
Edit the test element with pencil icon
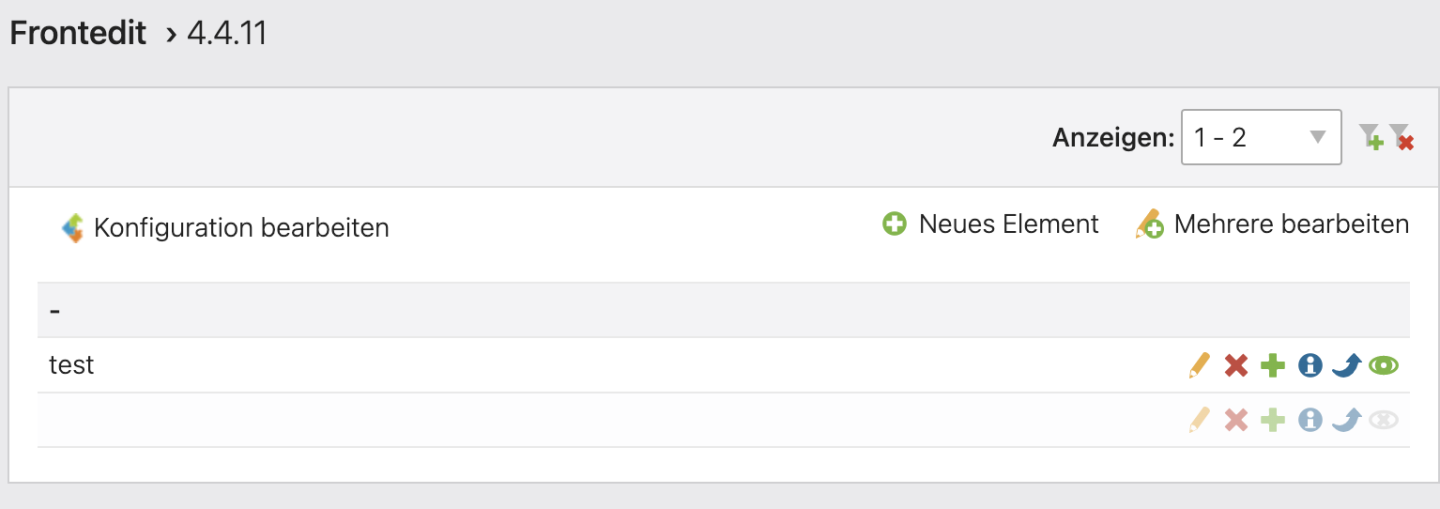1199,366
